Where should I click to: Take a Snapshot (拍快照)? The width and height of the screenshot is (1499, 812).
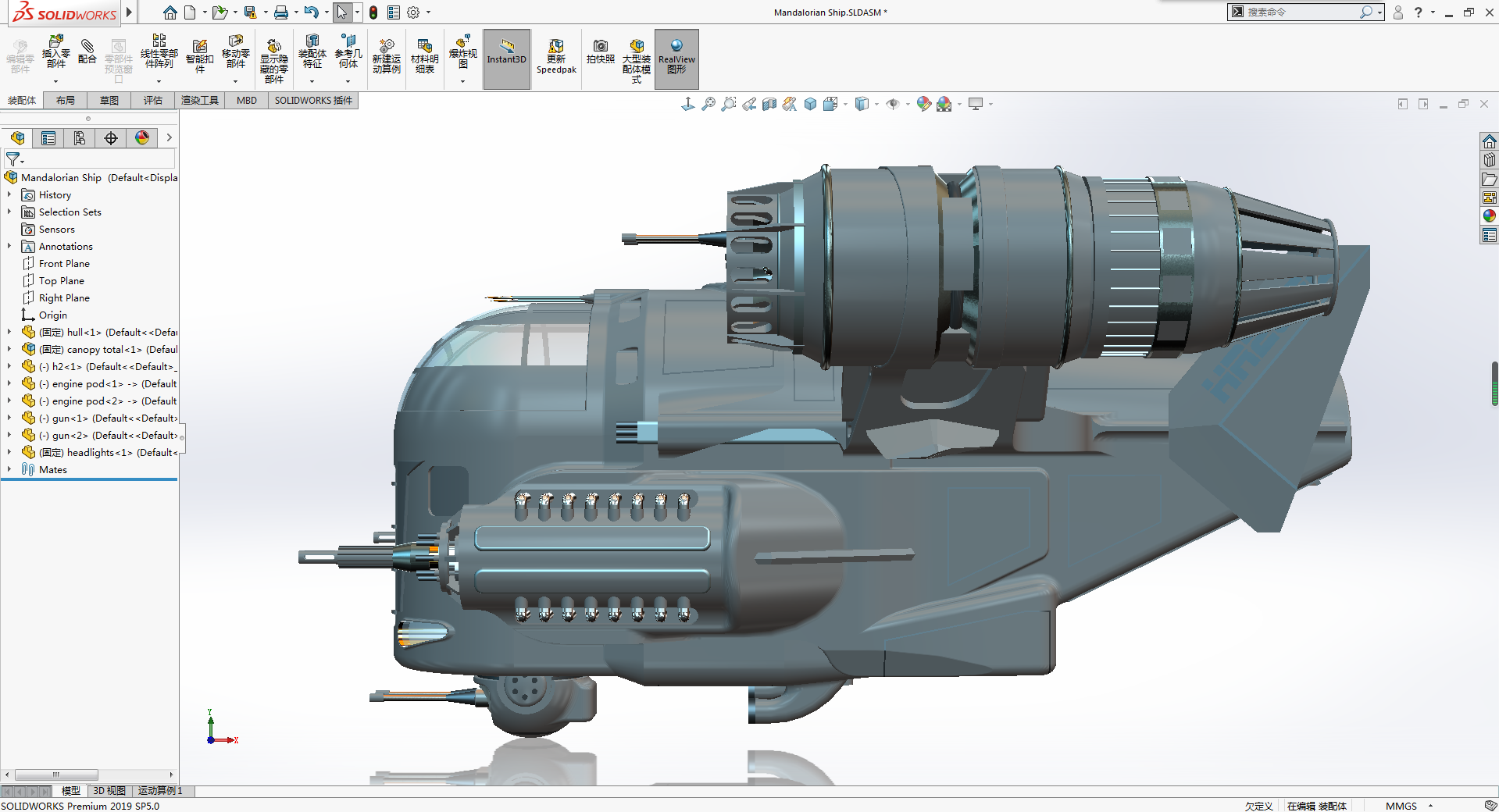pos(601,52)
